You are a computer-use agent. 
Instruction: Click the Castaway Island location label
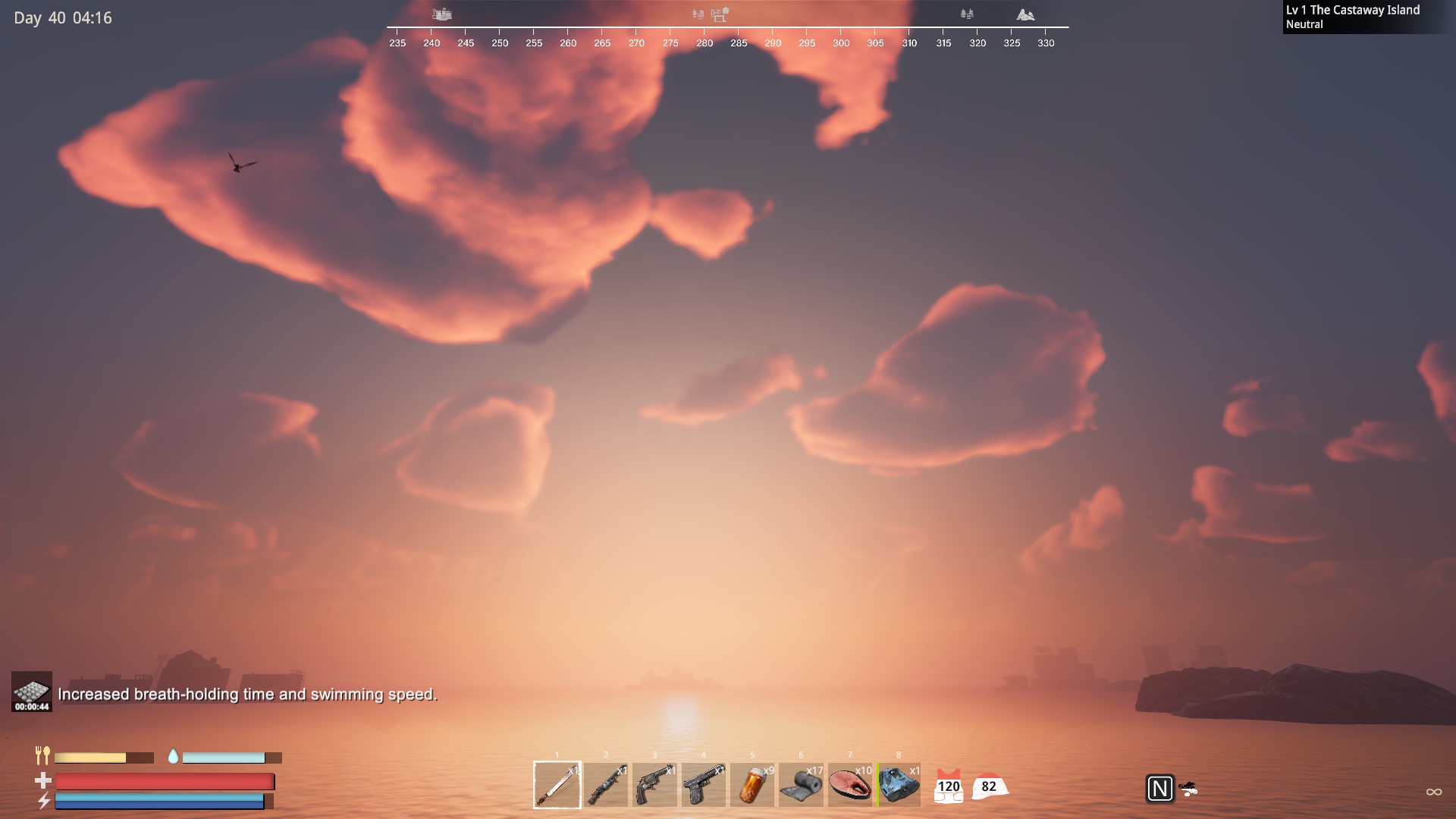tap(1352, 11)
